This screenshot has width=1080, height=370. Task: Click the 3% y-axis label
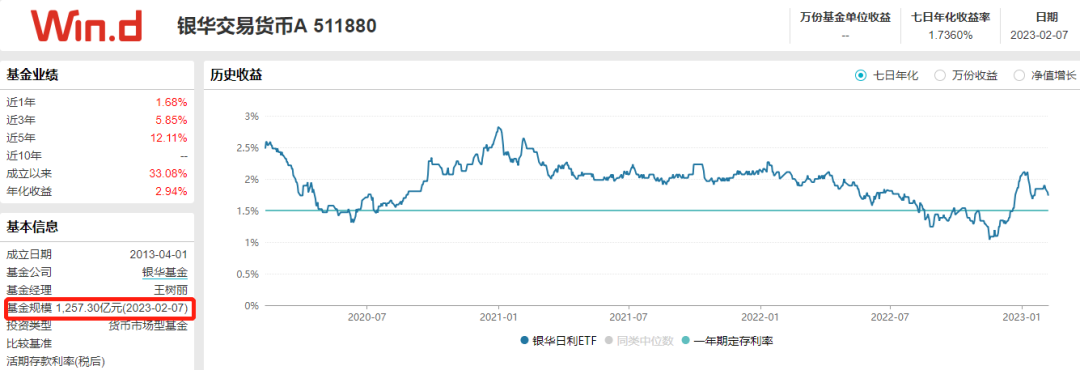251,116
